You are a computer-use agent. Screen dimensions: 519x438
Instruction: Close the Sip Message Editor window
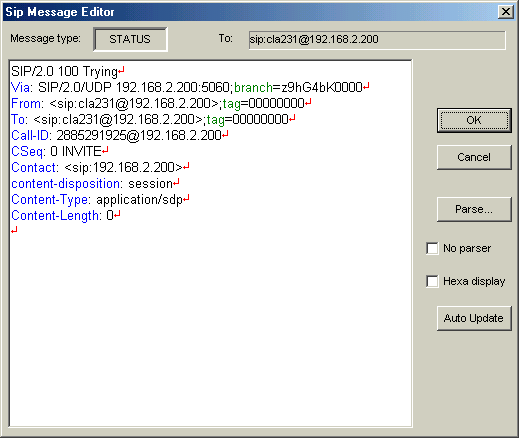(506, 12)
